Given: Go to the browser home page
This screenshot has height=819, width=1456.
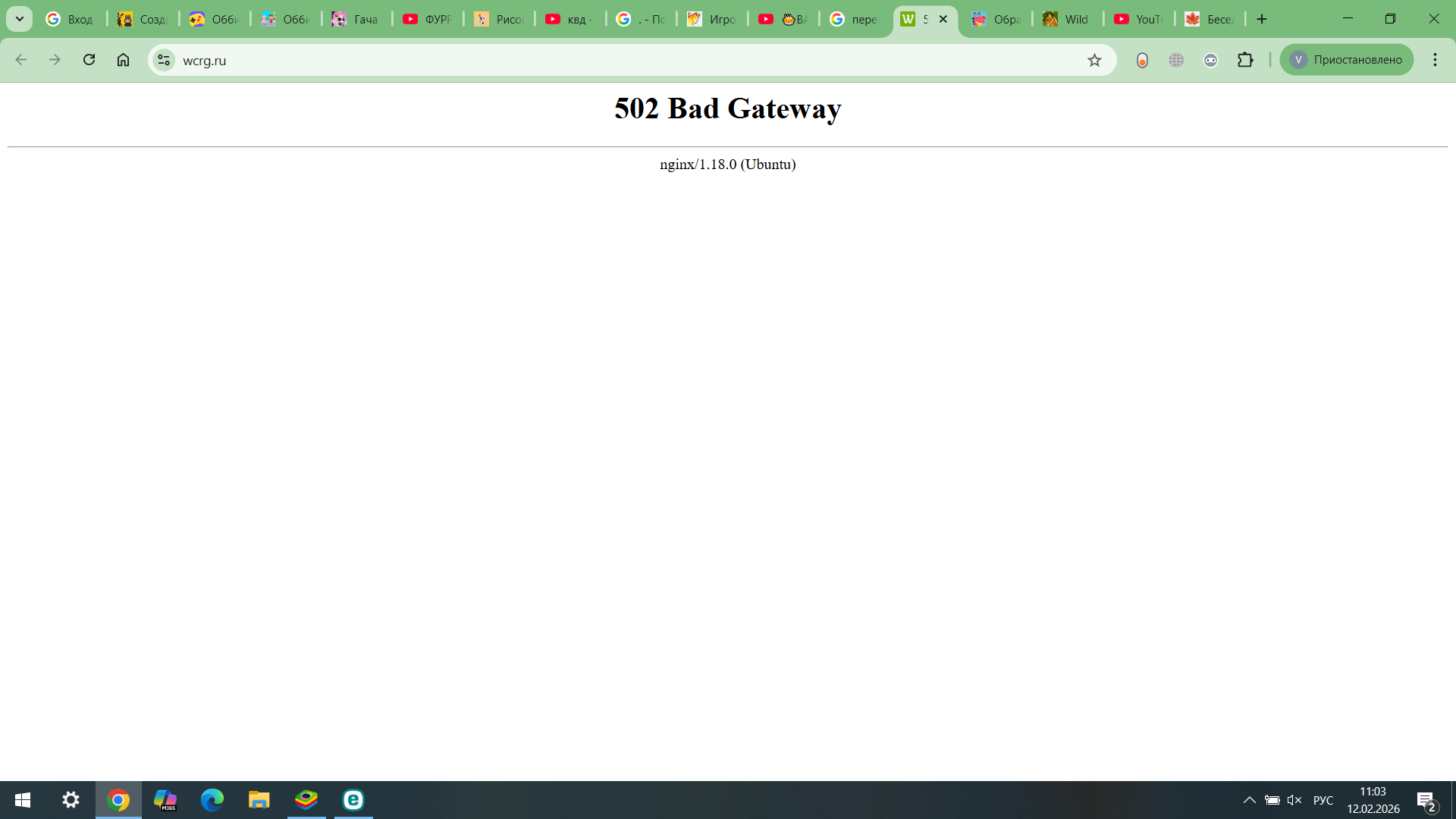Looking at the screenshot, I should [123, 60].
